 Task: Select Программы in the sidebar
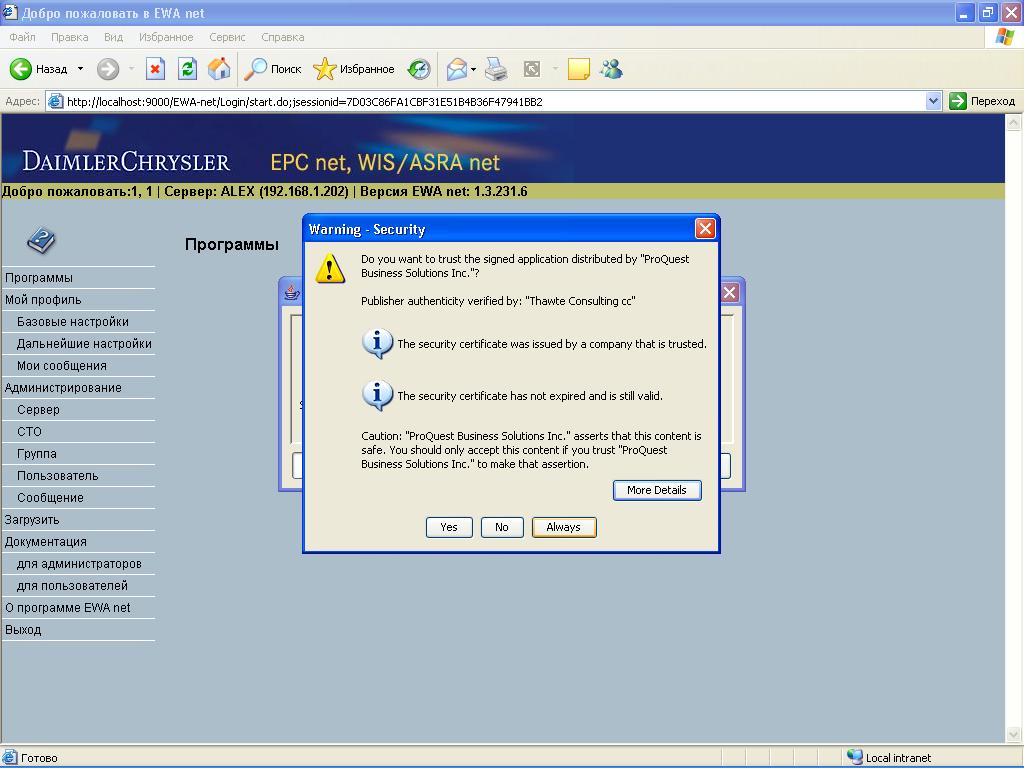(39, 278)
